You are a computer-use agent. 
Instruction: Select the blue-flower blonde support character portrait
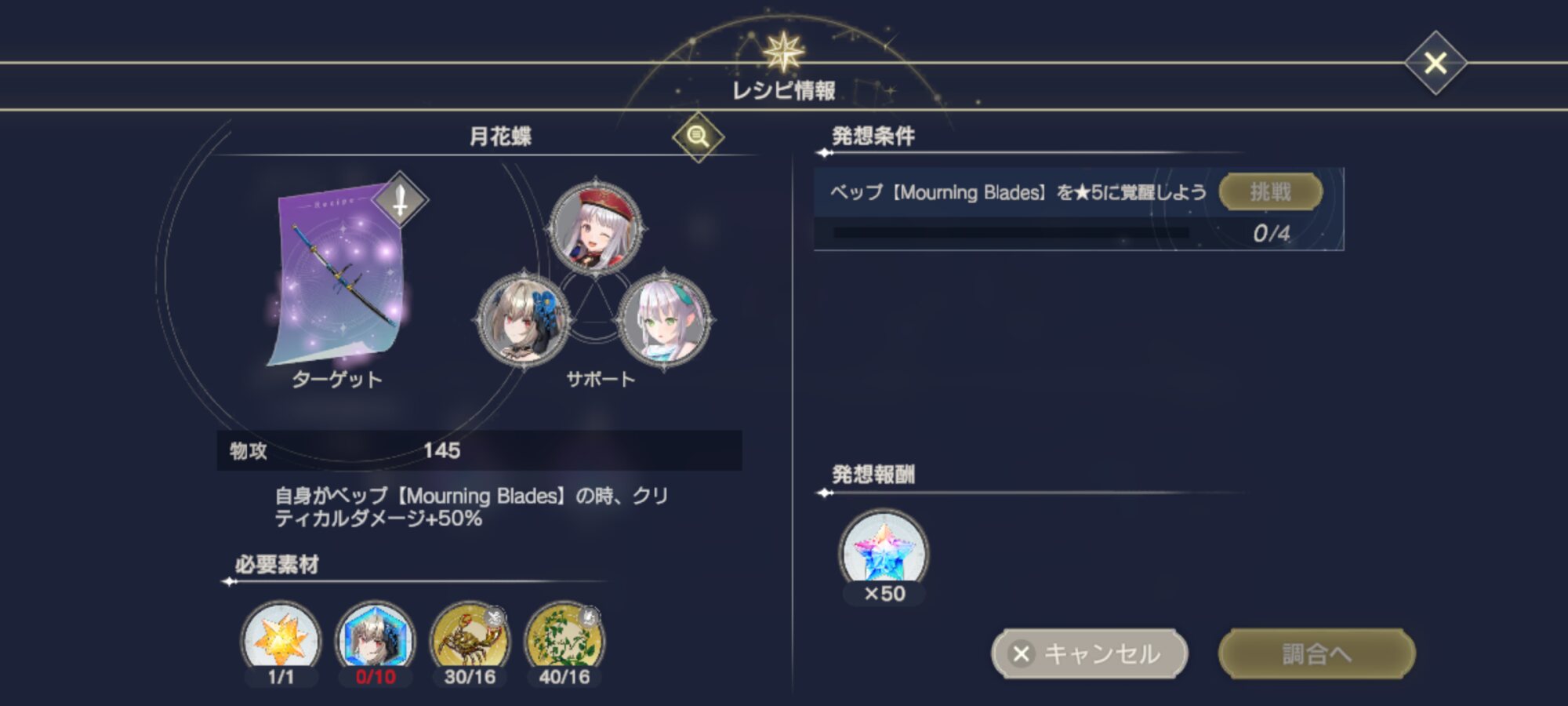(524, 320)
